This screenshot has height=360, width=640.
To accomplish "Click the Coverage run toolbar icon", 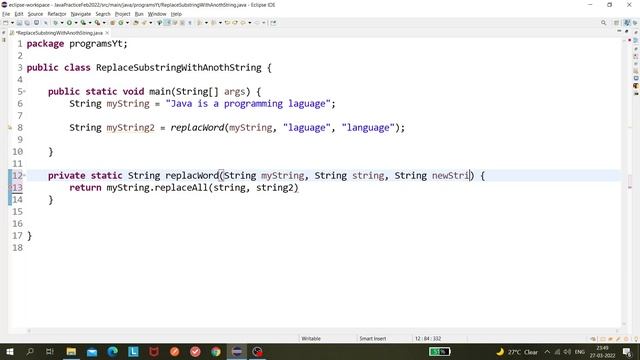I will 83,23.
